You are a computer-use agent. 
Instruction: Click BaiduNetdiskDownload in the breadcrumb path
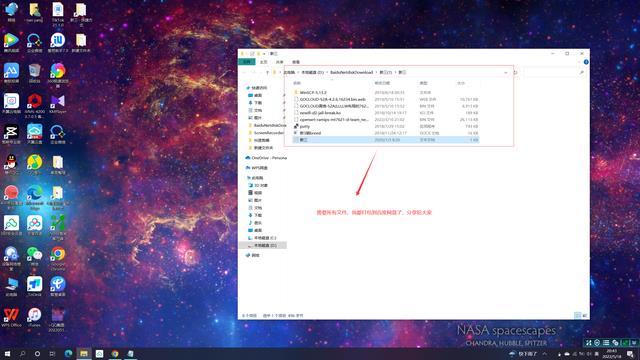tap(351, 73)
